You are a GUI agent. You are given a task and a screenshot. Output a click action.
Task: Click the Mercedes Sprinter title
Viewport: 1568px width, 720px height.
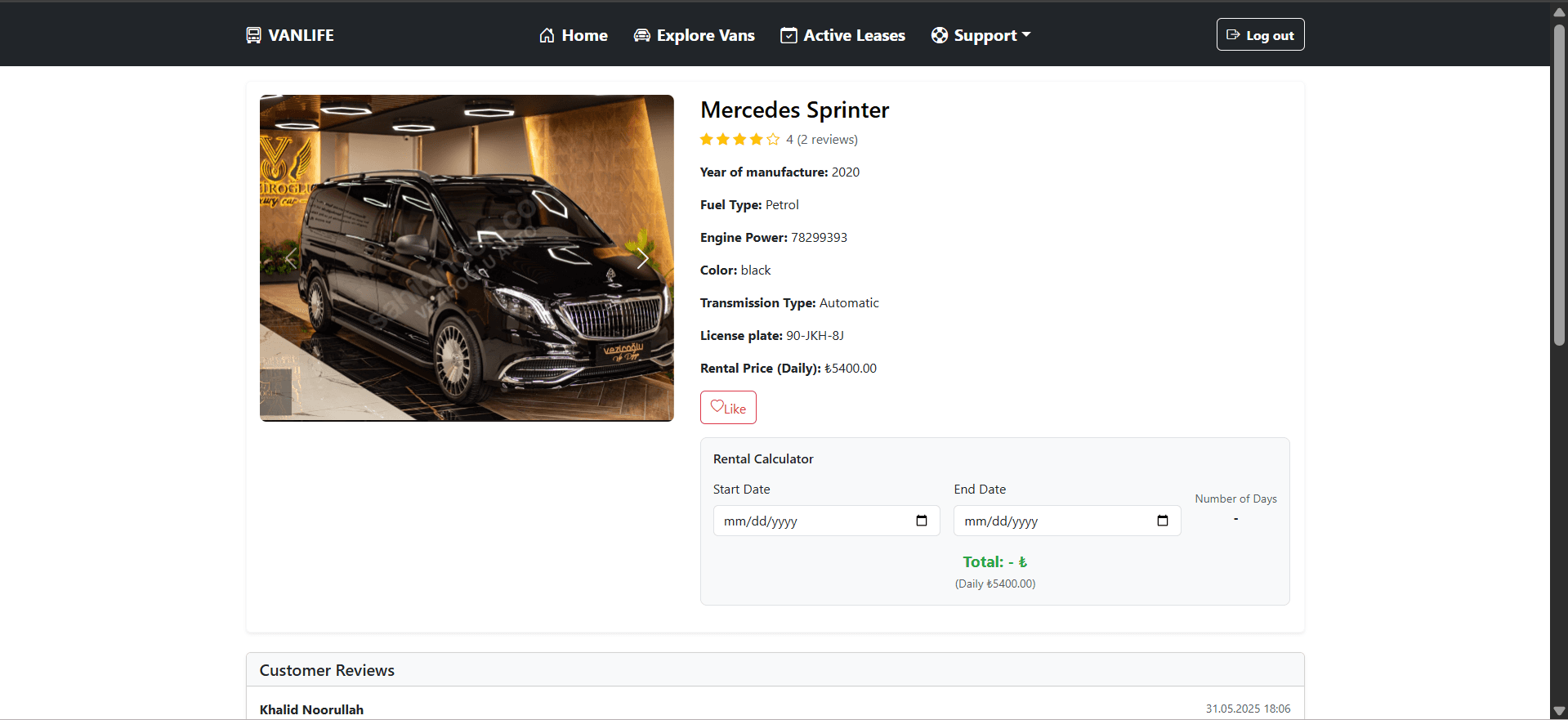click(x=794, y=110)
